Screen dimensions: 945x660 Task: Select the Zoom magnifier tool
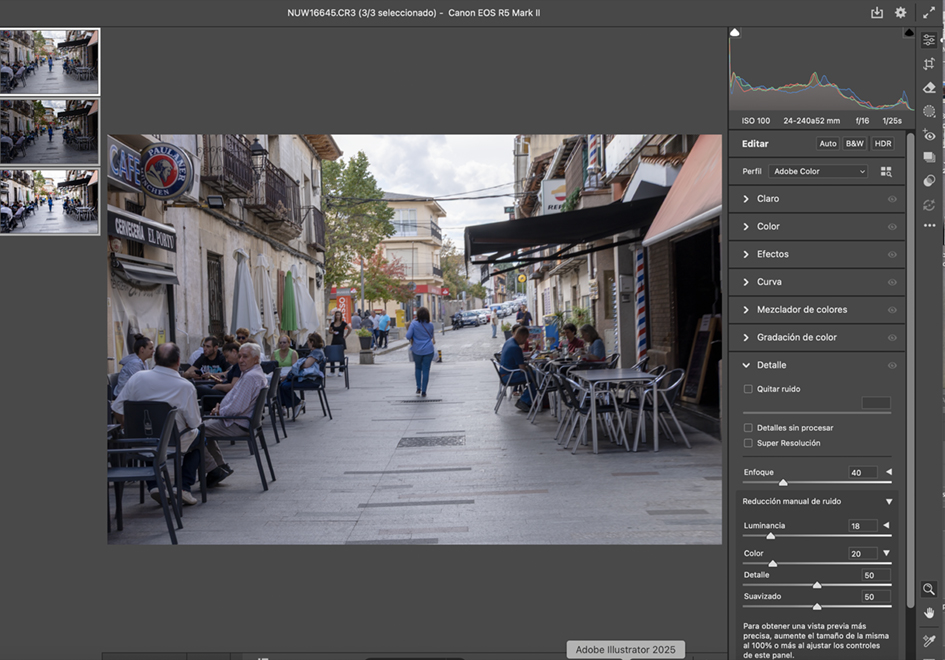[x=929, y=589]
